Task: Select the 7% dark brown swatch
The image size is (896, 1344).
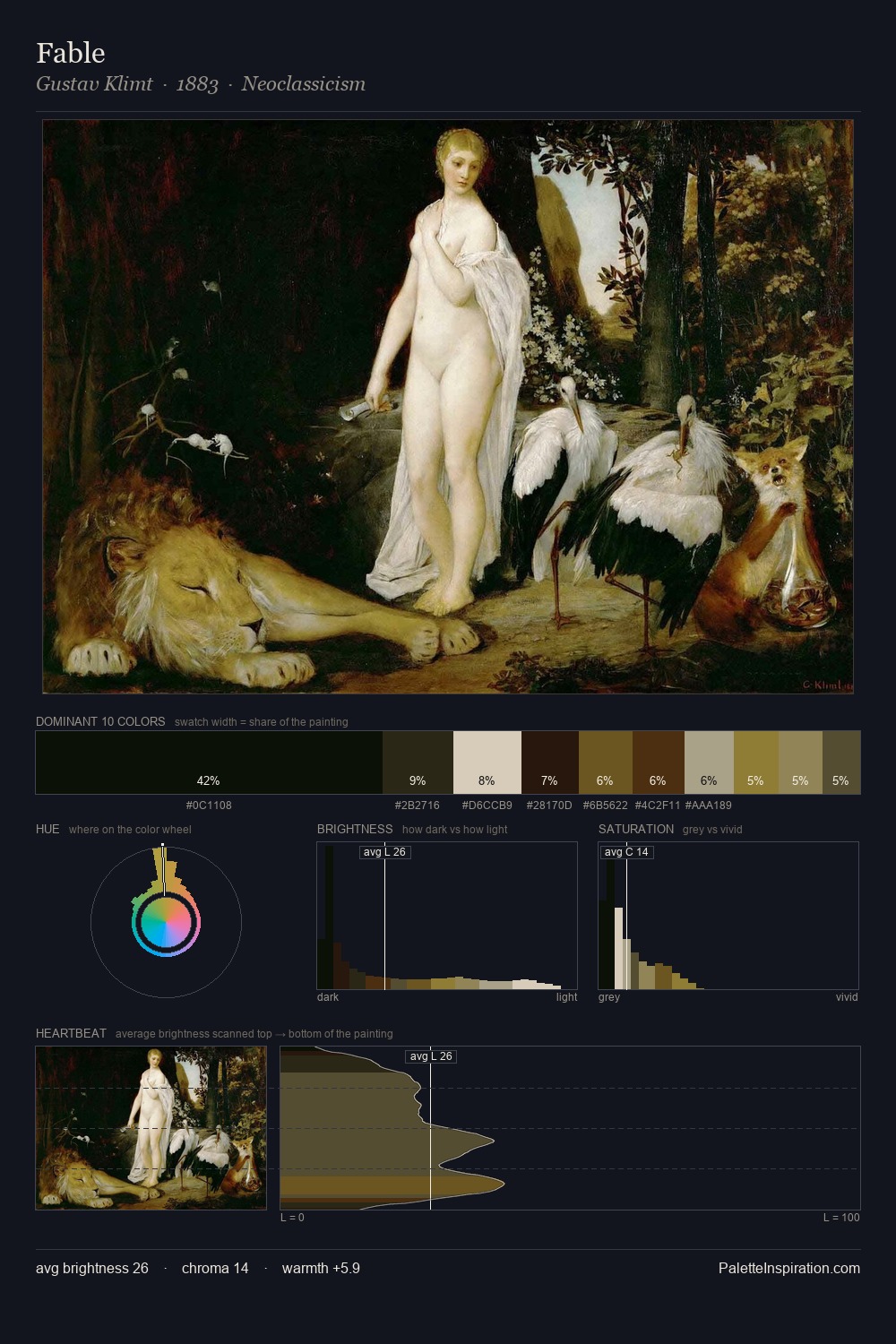Action: (x=549, y=762)
